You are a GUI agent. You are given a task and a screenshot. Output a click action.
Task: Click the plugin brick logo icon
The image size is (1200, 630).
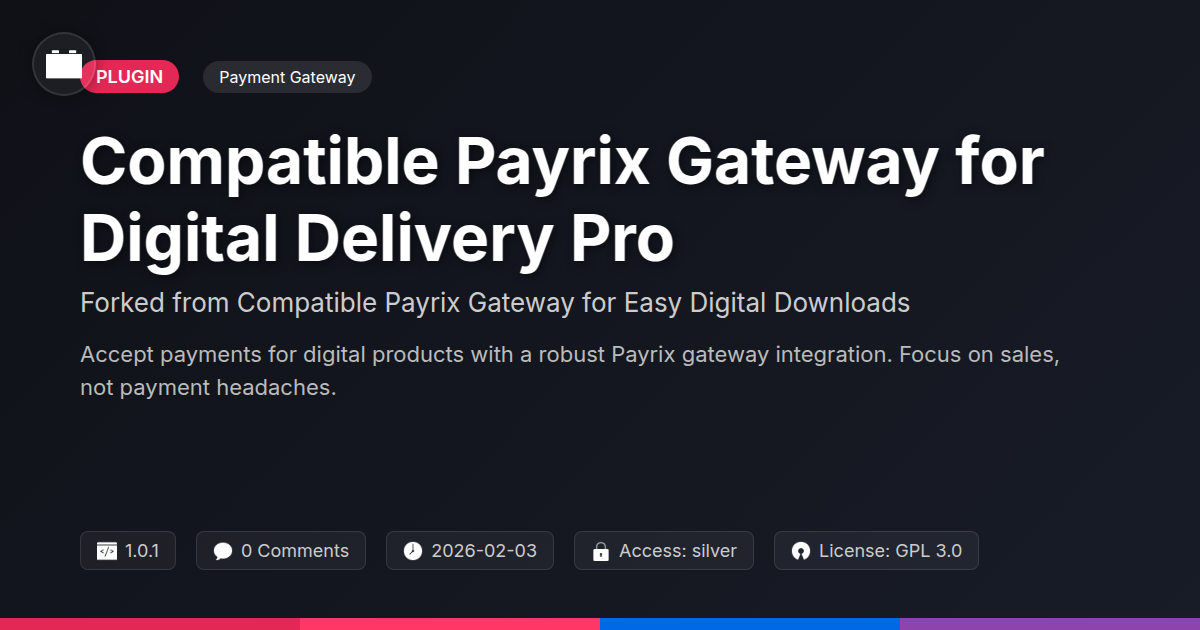point(64,64)
